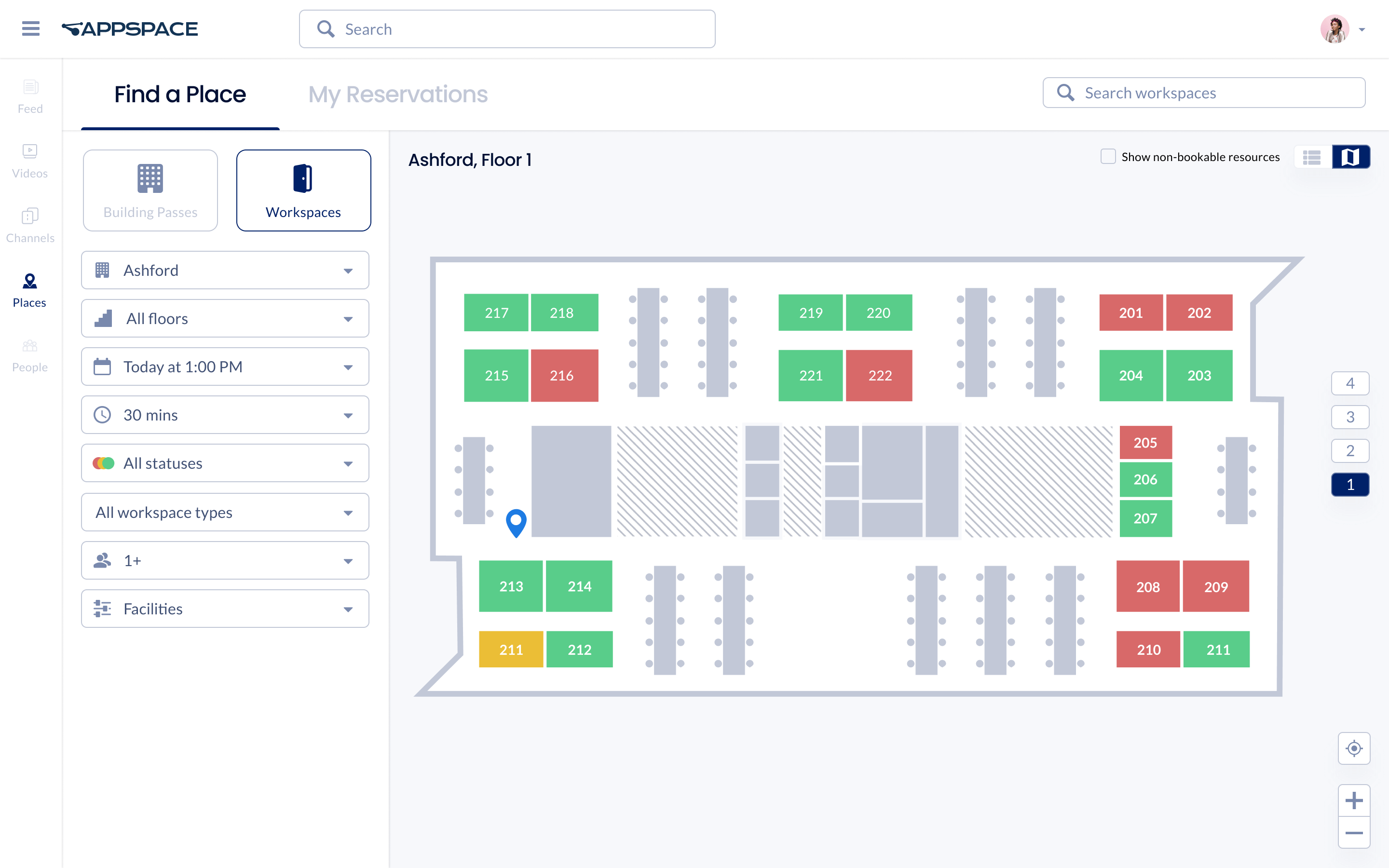Viewport: 1389px width, 868px height.
Task: Open the All statuses dropdown
Action: (225, 463)
